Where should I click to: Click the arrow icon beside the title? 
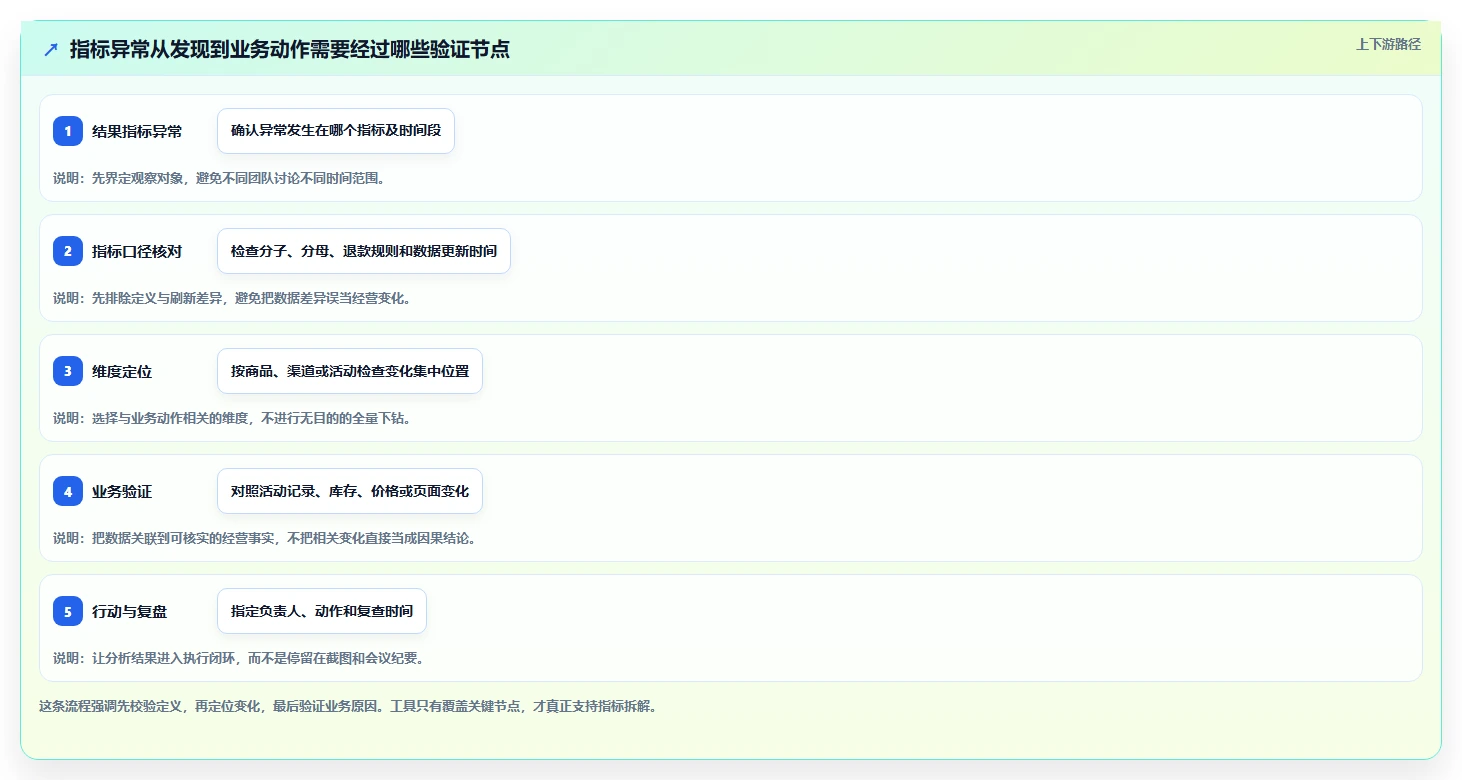51,49
